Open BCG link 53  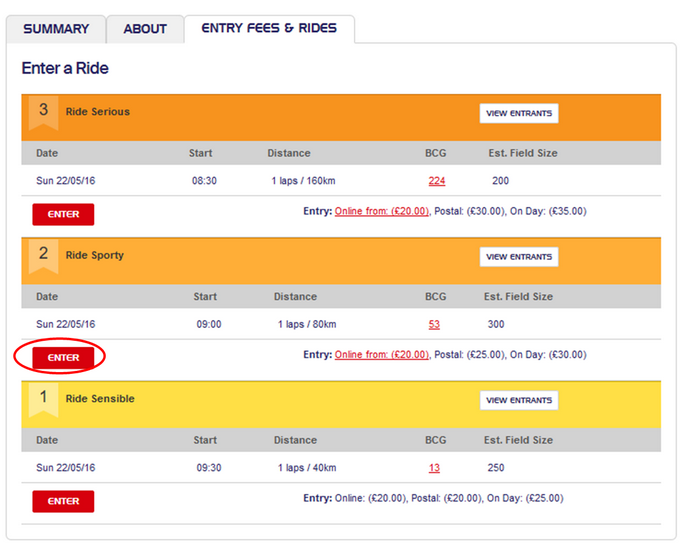point(434,325)
